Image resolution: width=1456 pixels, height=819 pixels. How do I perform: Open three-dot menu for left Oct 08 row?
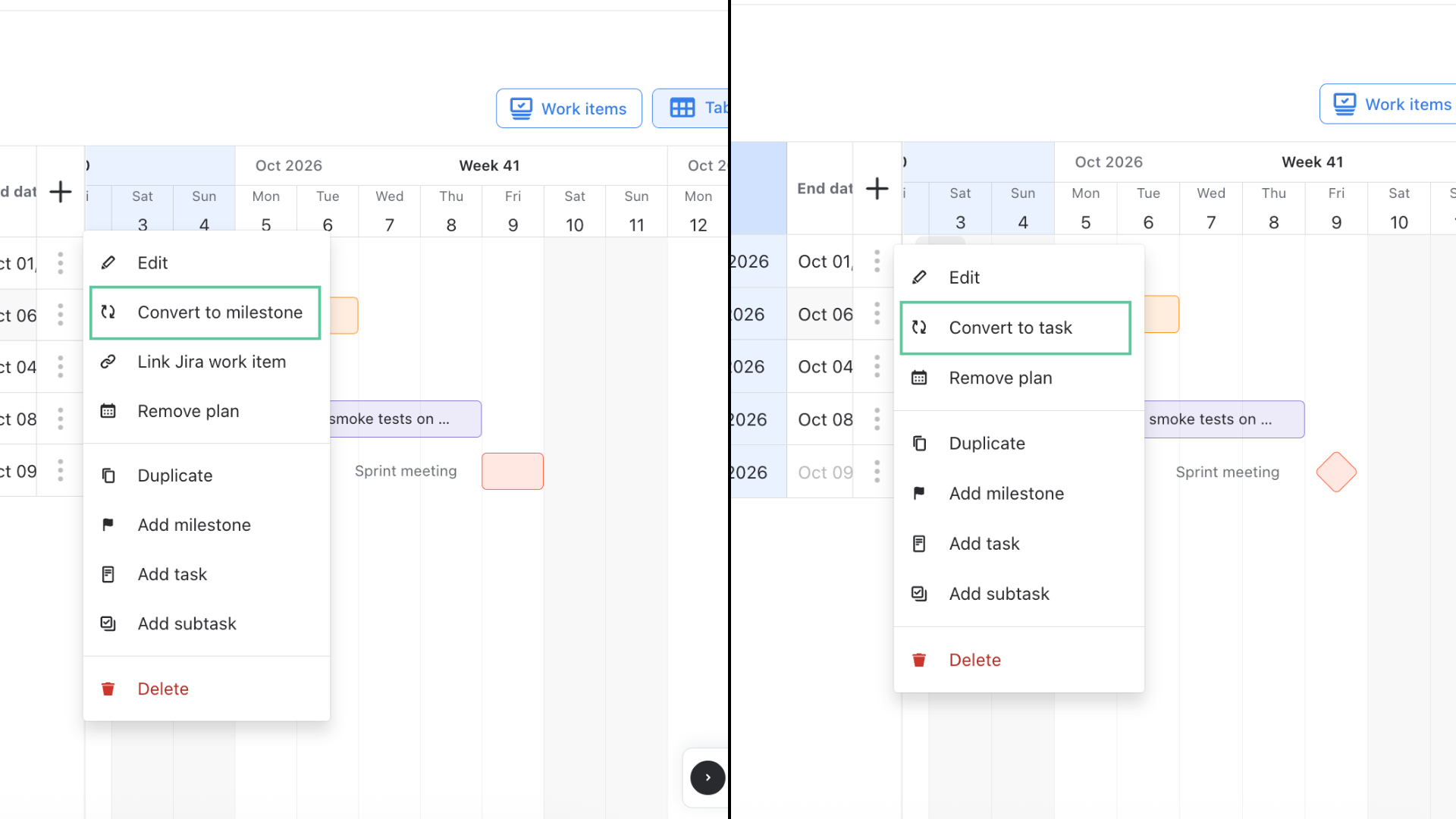(61, 419)
